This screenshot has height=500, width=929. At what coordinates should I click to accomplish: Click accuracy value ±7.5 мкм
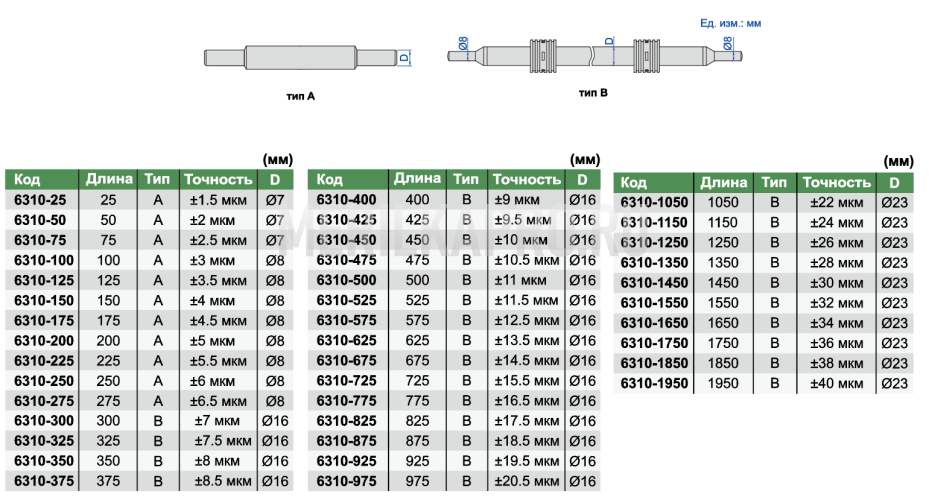223,441
